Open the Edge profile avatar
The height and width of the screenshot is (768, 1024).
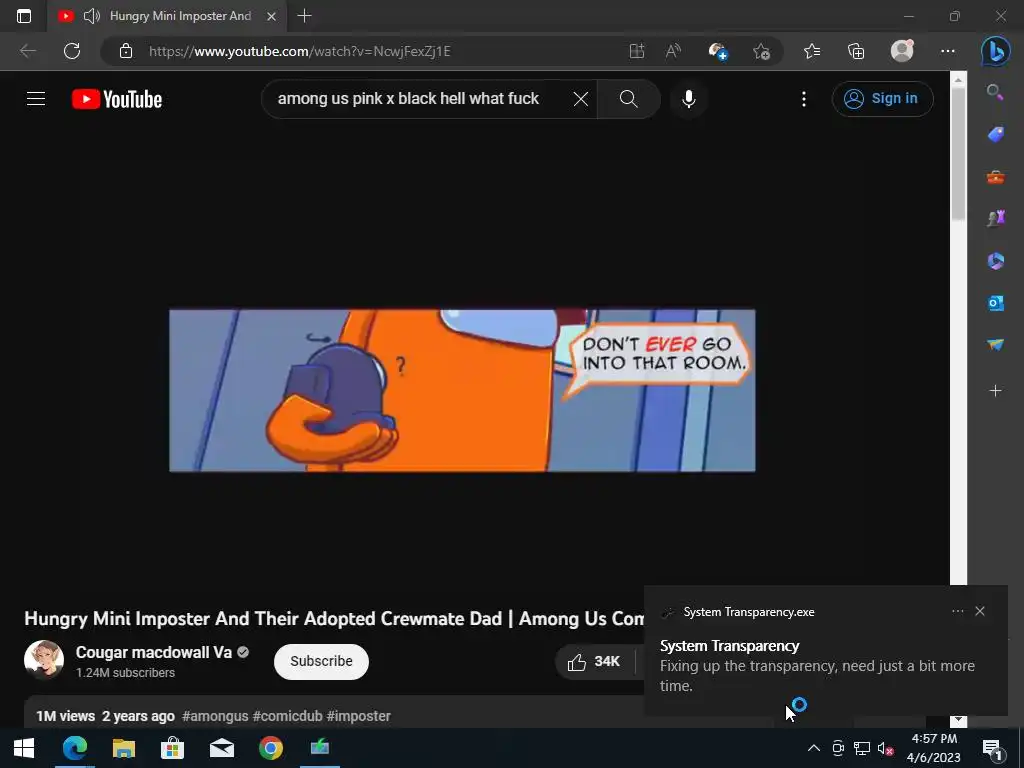tap(902, 51)
